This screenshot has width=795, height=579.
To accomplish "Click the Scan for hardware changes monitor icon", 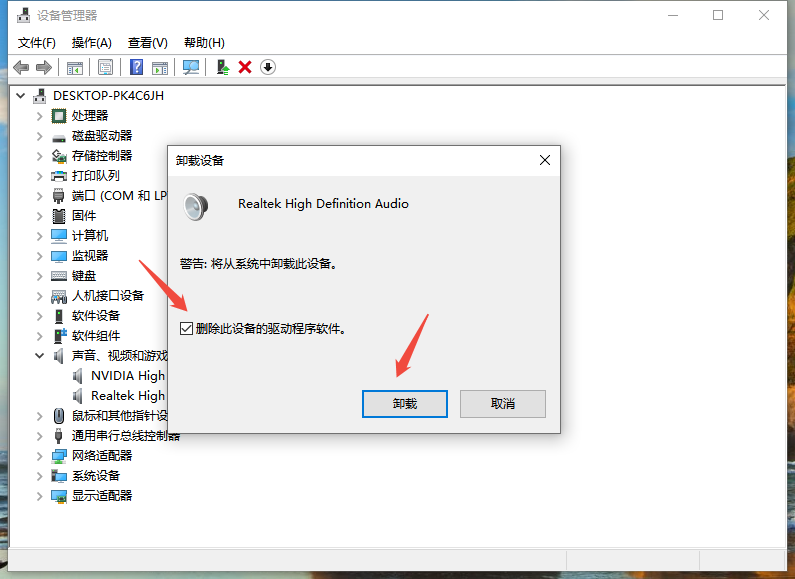I will click(191, 67).
